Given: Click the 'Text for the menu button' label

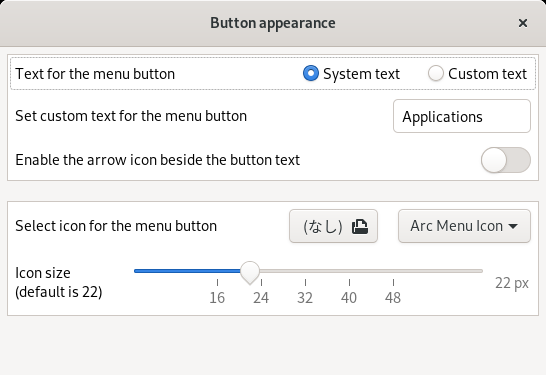Looking at the screenshot, I should pyautogui.click(x=95, y=74).
